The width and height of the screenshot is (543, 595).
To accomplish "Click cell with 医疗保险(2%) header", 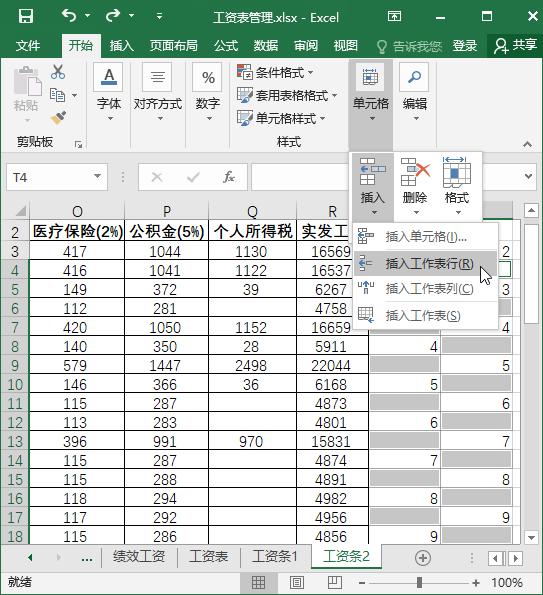I will (x=77, y=231).
